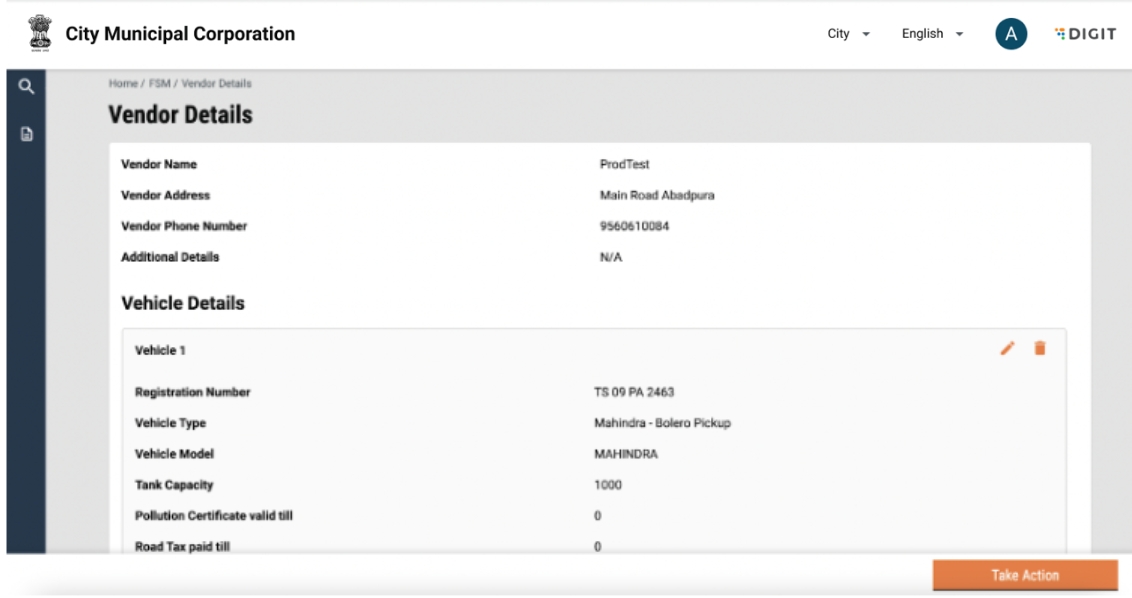Image resolution: width=1132 pixels, height=598 pixels.
Task: Open the user avatar "A" profile menu
Action: pos(1011,34)
